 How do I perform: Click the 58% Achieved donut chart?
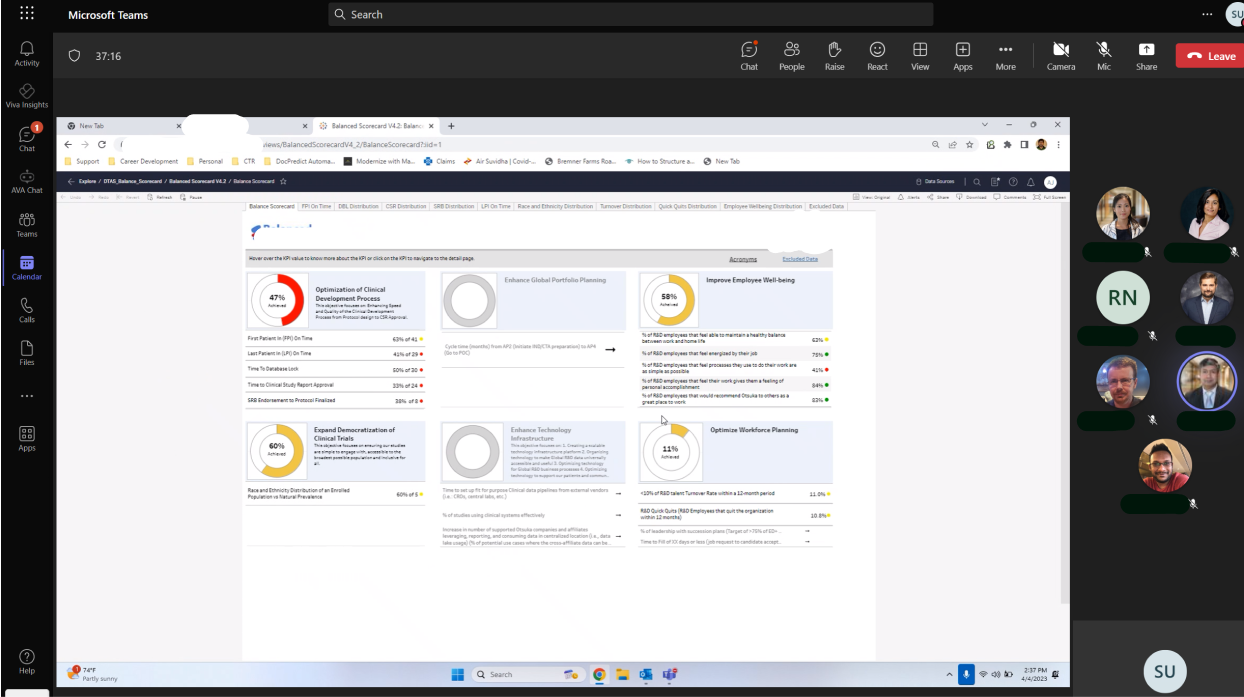(669, 298)
